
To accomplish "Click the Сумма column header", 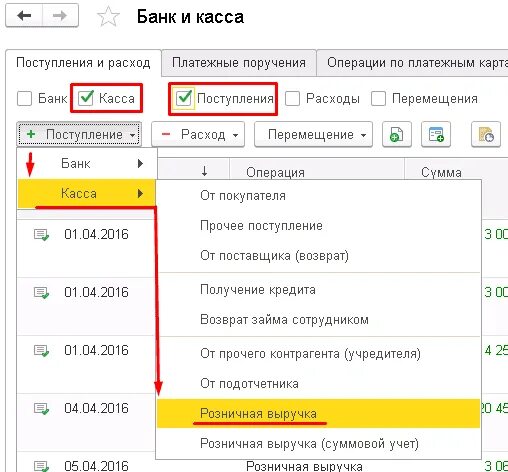I will (441, 172).
